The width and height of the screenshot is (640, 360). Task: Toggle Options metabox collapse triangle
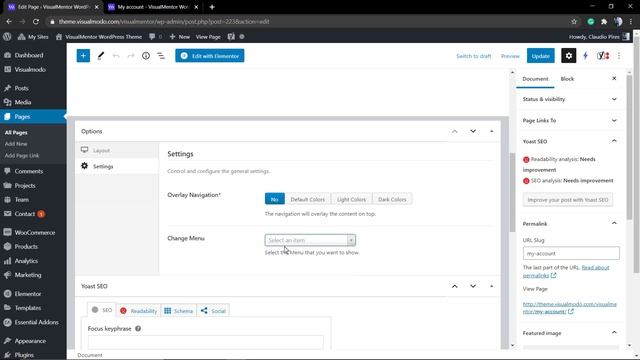pyautogui.click(x=491, y=131)
